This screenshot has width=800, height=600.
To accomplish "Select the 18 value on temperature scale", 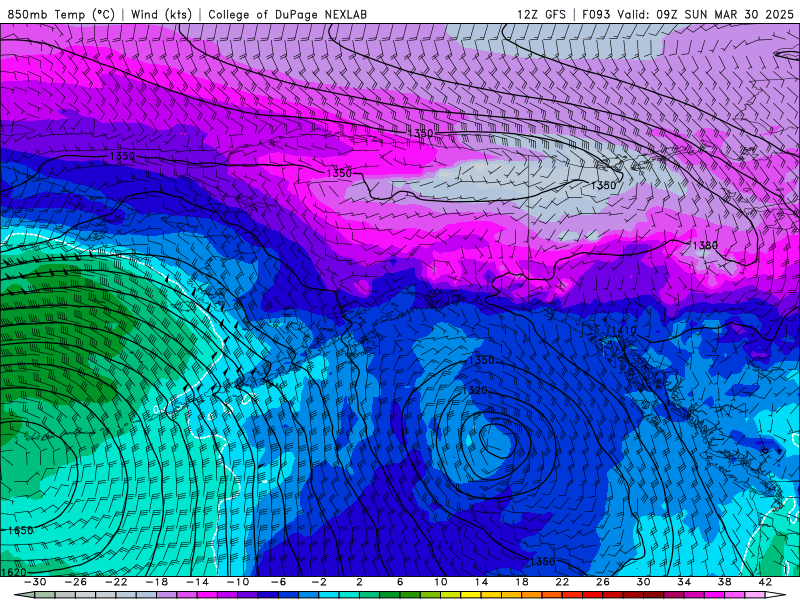I will click(x=522, y=582).
